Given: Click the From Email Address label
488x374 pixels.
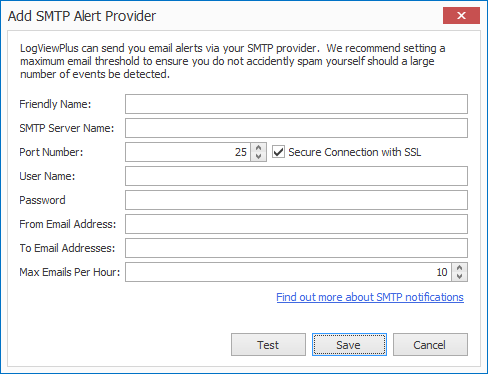Looking at the screenshot, I should (68, 224).
